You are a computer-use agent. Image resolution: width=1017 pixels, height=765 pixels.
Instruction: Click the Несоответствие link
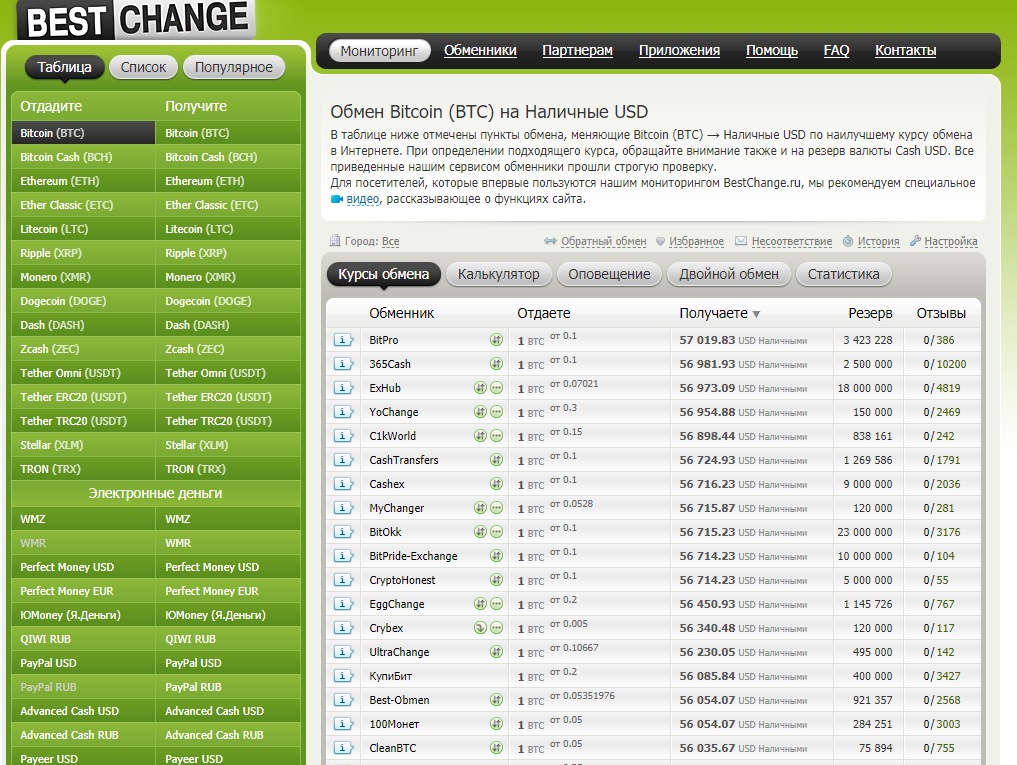tap(791, 241)
